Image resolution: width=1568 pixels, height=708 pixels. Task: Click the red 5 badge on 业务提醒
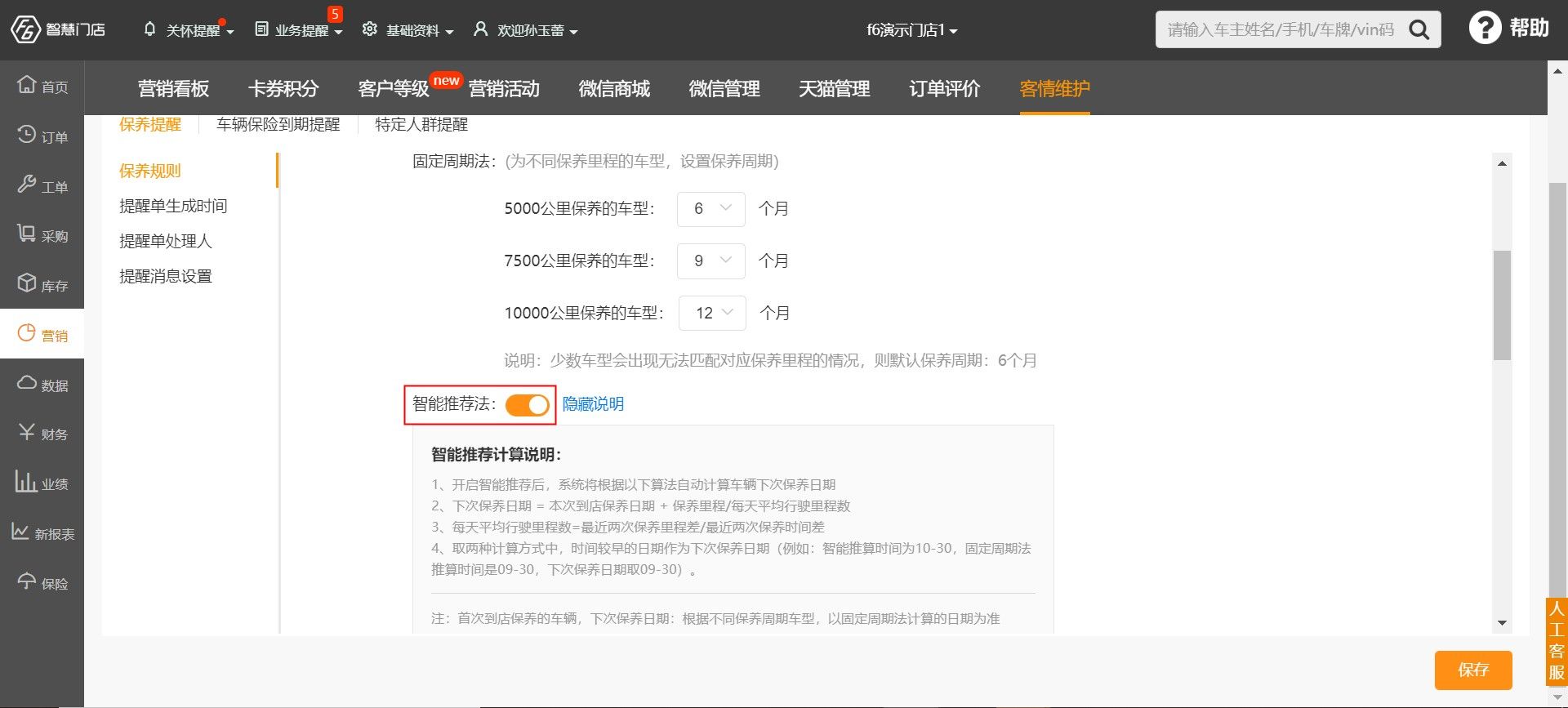[335, 14]
